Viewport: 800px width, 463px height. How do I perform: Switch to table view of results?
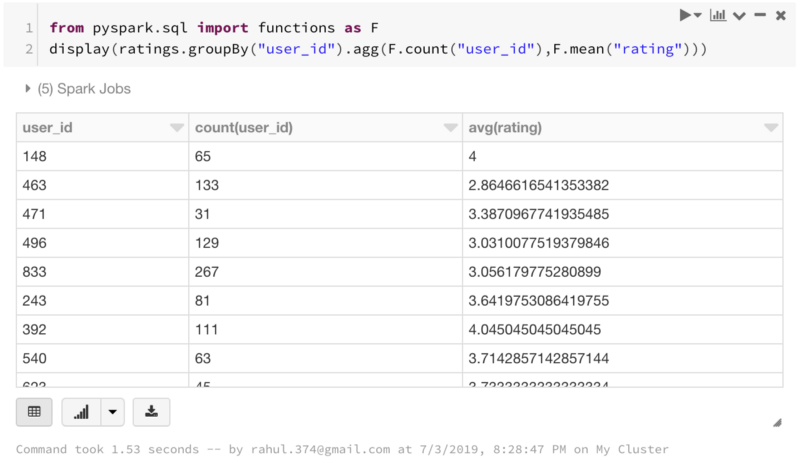click(x=34, y=411)
